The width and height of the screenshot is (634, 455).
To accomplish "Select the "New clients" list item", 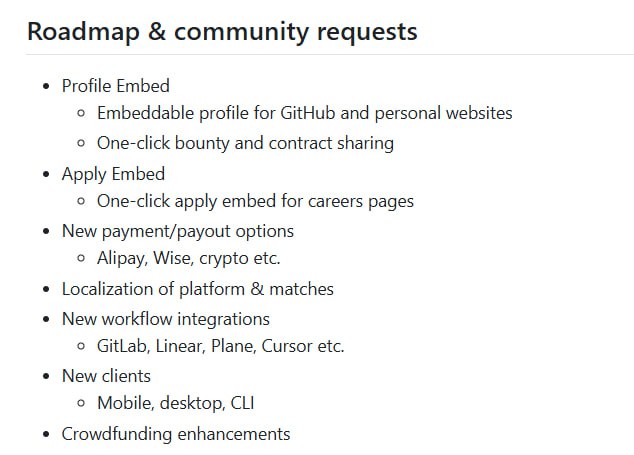I will (106, 376).
